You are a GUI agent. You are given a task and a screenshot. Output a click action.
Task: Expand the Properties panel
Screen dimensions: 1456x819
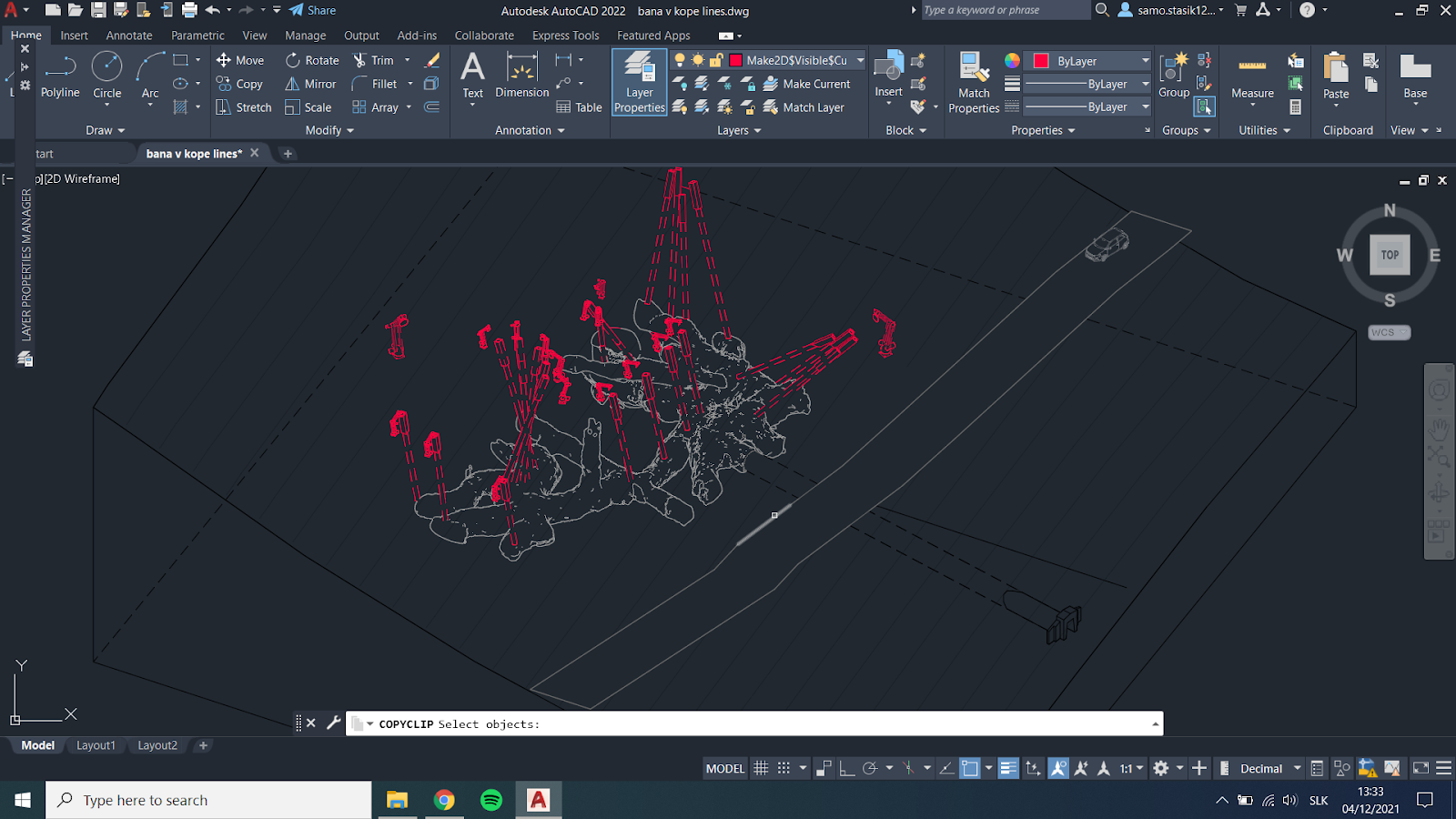(x=1043, y=130)
